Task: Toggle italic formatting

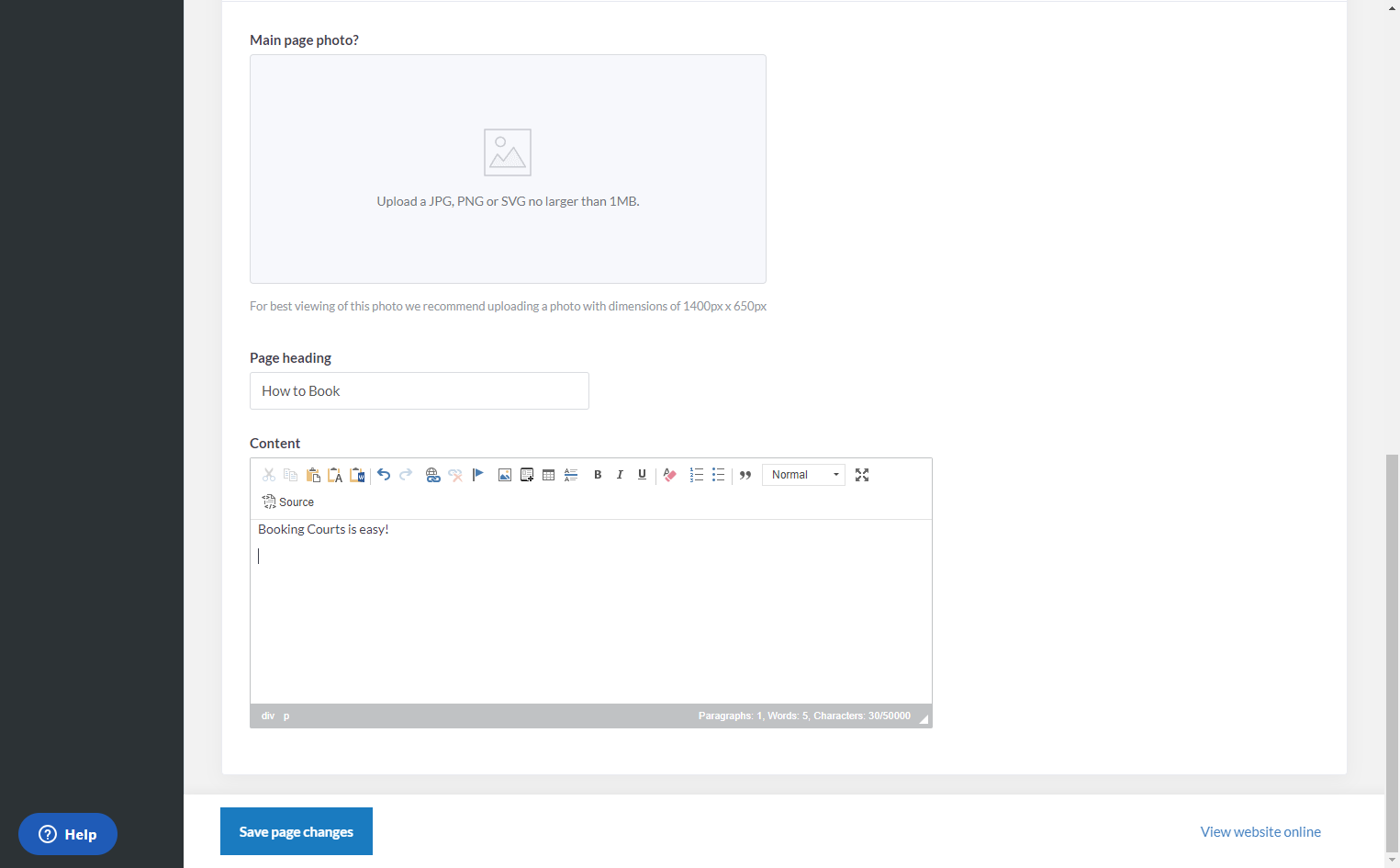Action: point(620,475)
